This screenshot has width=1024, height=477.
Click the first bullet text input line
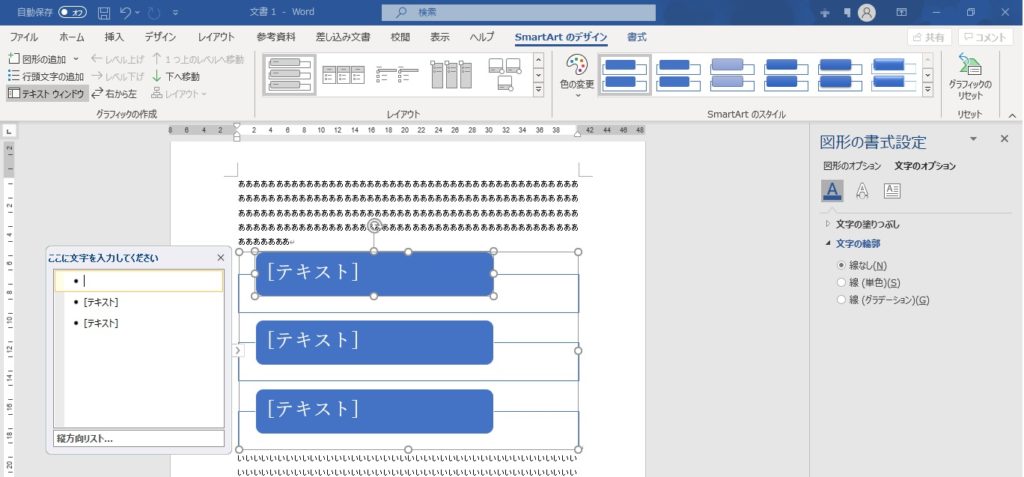[150, 281]
